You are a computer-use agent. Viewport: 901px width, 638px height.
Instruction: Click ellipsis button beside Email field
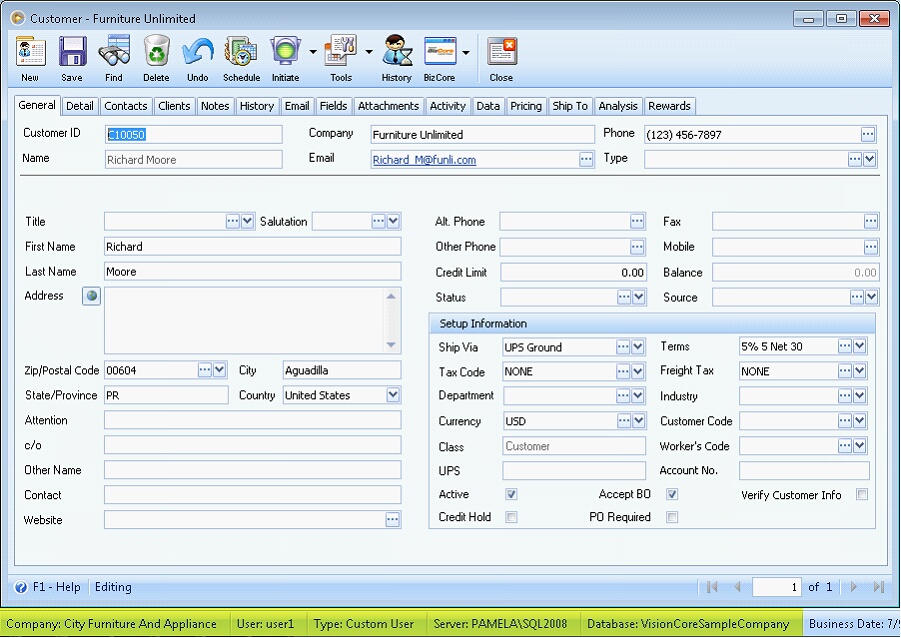(586, 159)
